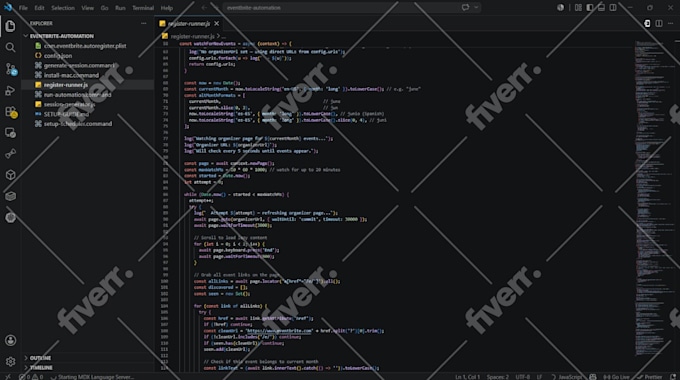680x380 pixels.
Task: Open the Explorer Views and More Actions ellipsis
Action: click(144, 23)
